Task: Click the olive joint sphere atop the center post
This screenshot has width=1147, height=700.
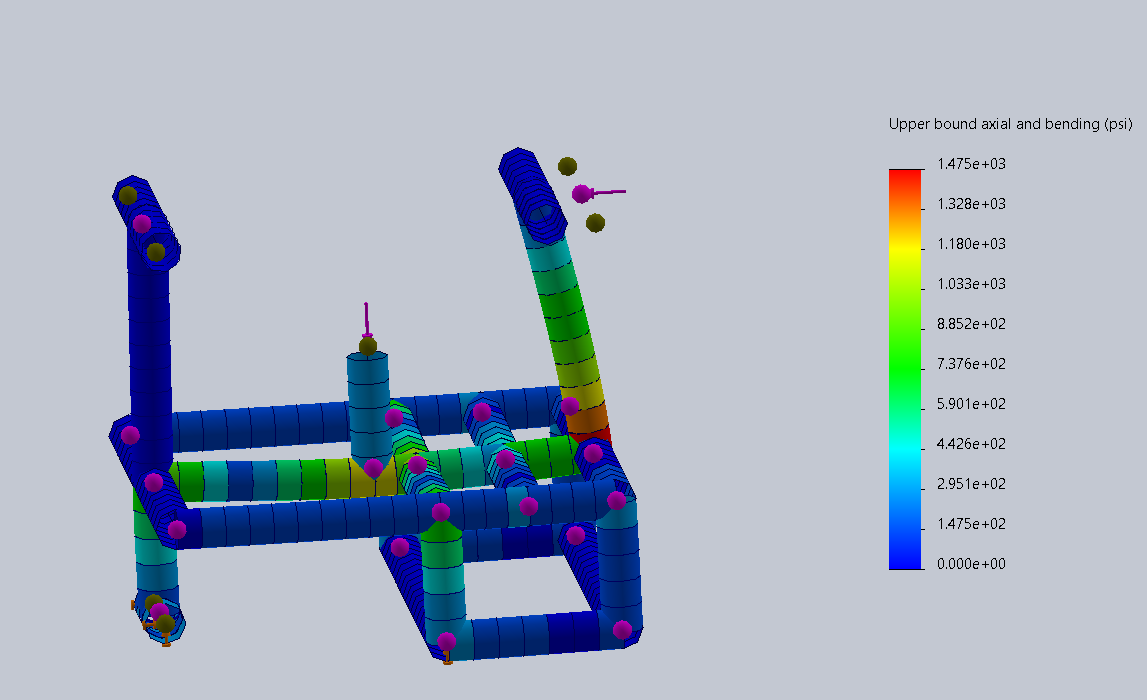Action: [x=368, y=346]
